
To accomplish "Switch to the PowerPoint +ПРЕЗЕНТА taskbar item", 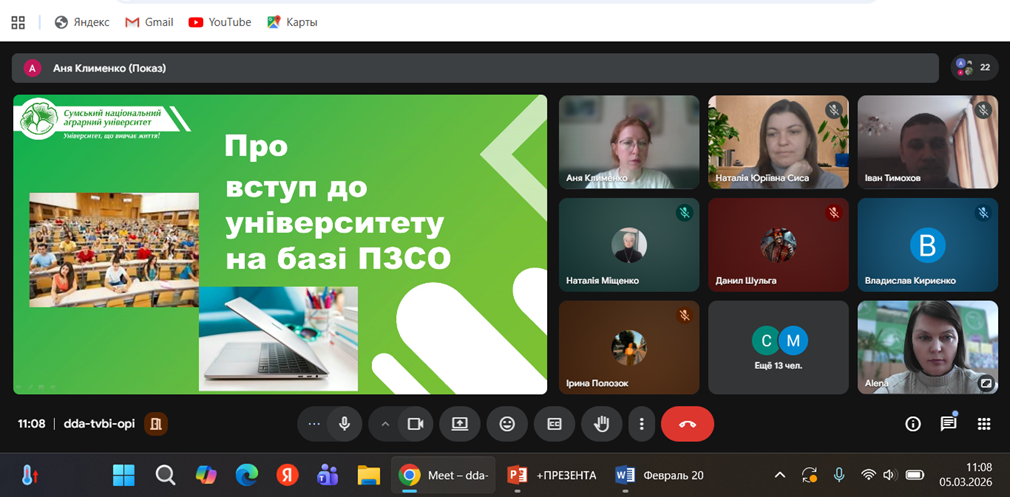I will tap(551, 475).
